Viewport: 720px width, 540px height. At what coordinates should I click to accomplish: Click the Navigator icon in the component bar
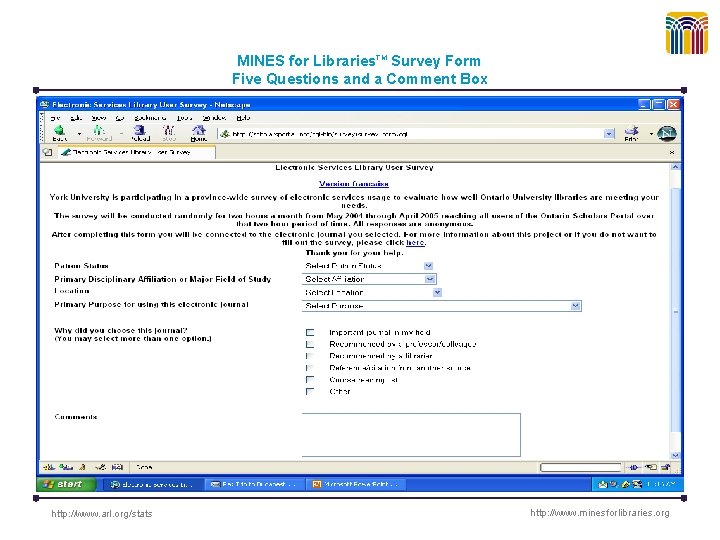coord(49,467)
